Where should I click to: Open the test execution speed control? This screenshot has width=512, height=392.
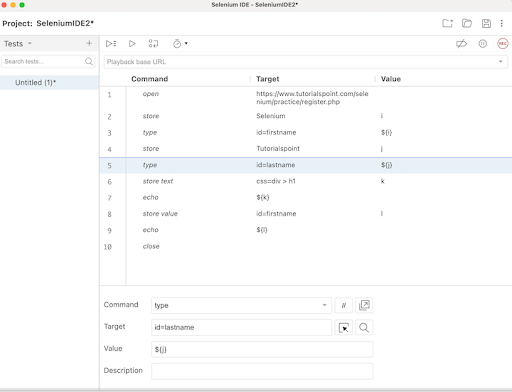pos(180,44)
